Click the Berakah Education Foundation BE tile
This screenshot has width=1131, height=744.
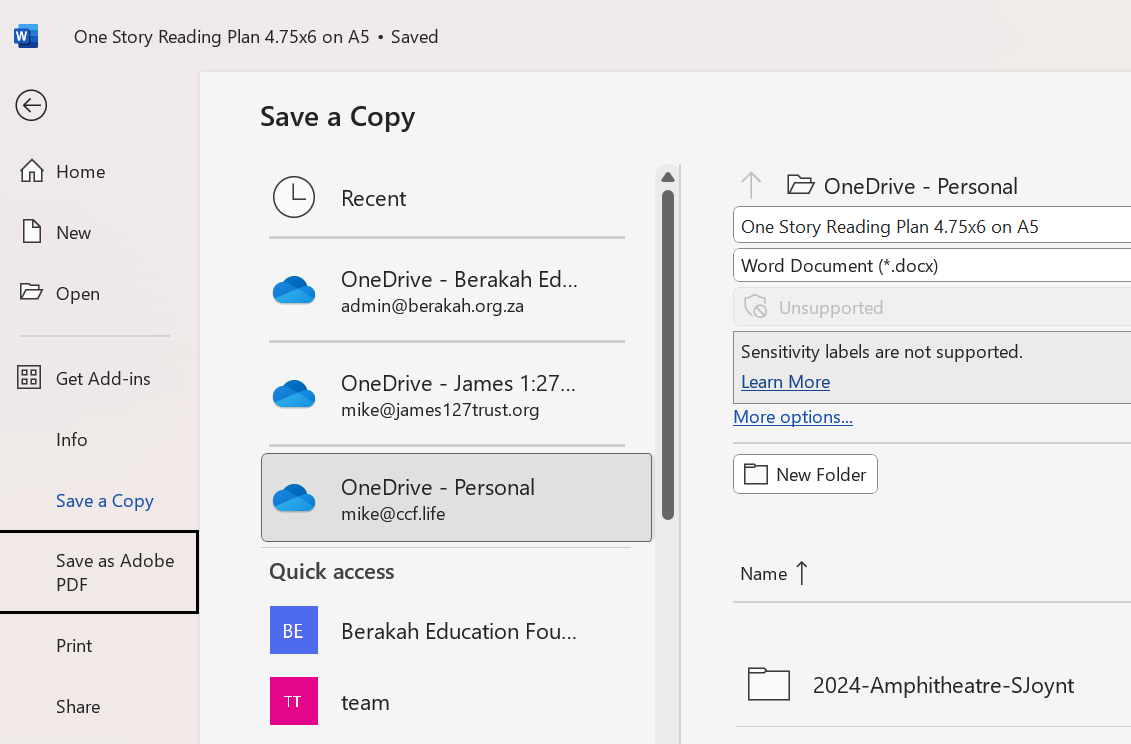(x=293, y=631)
